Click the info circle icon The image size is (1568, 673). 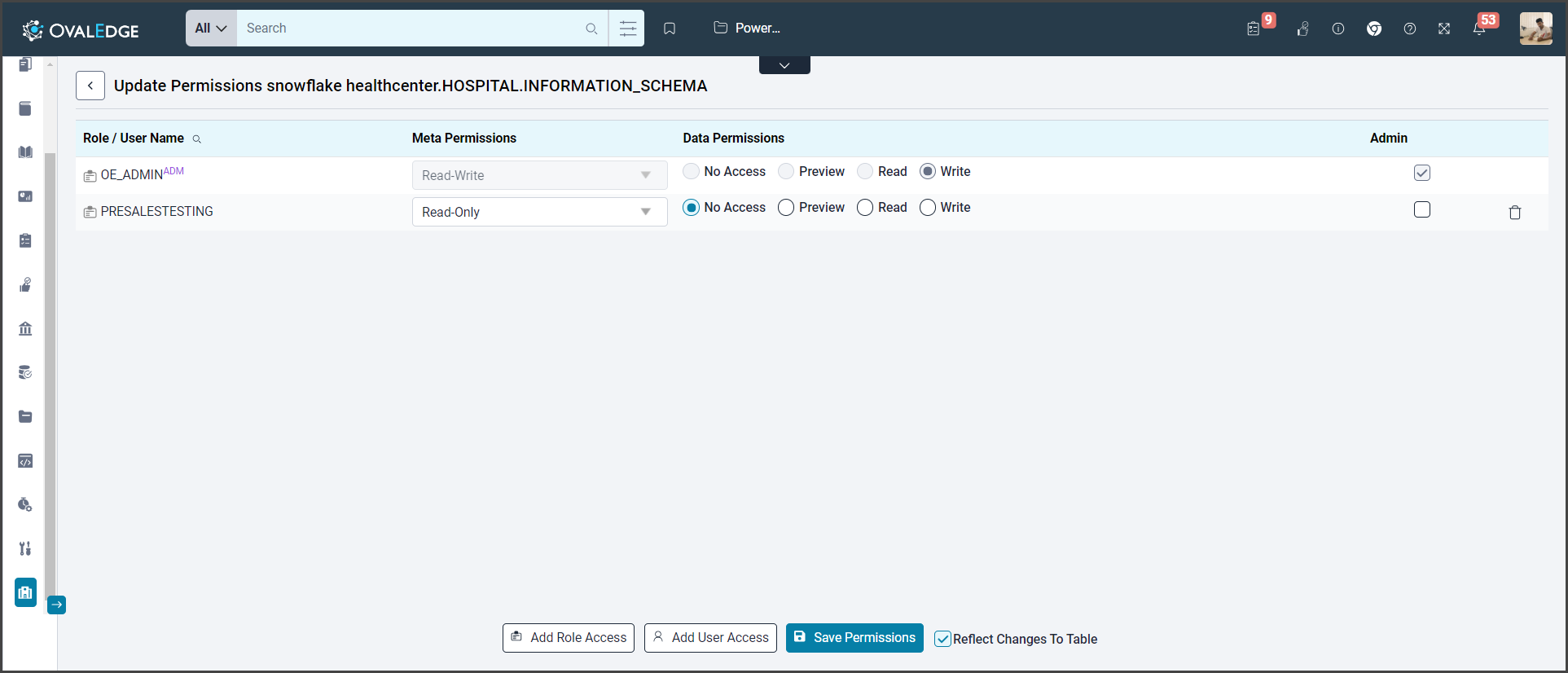[1338, 29]
